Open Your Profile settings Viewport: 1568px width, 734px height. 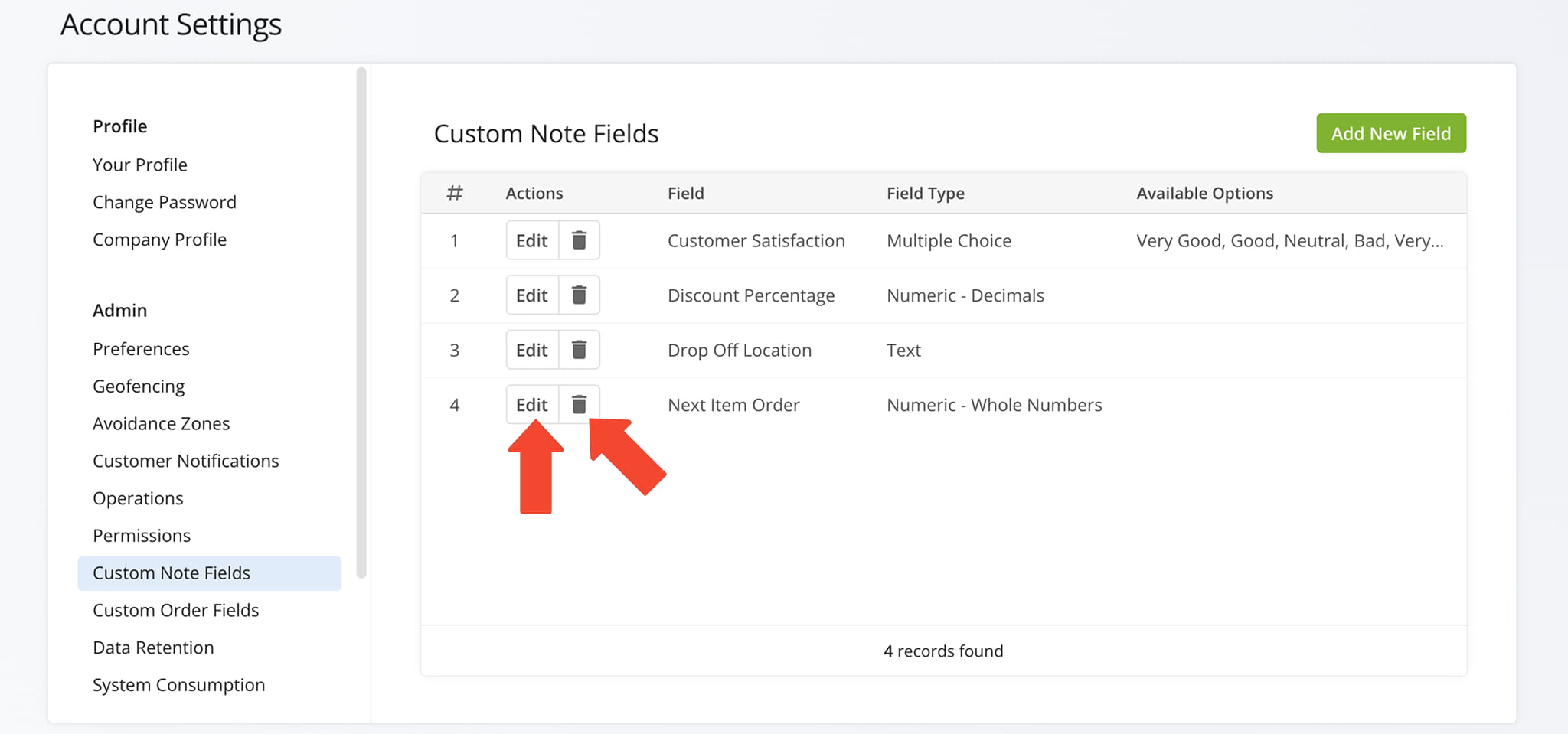140,165
